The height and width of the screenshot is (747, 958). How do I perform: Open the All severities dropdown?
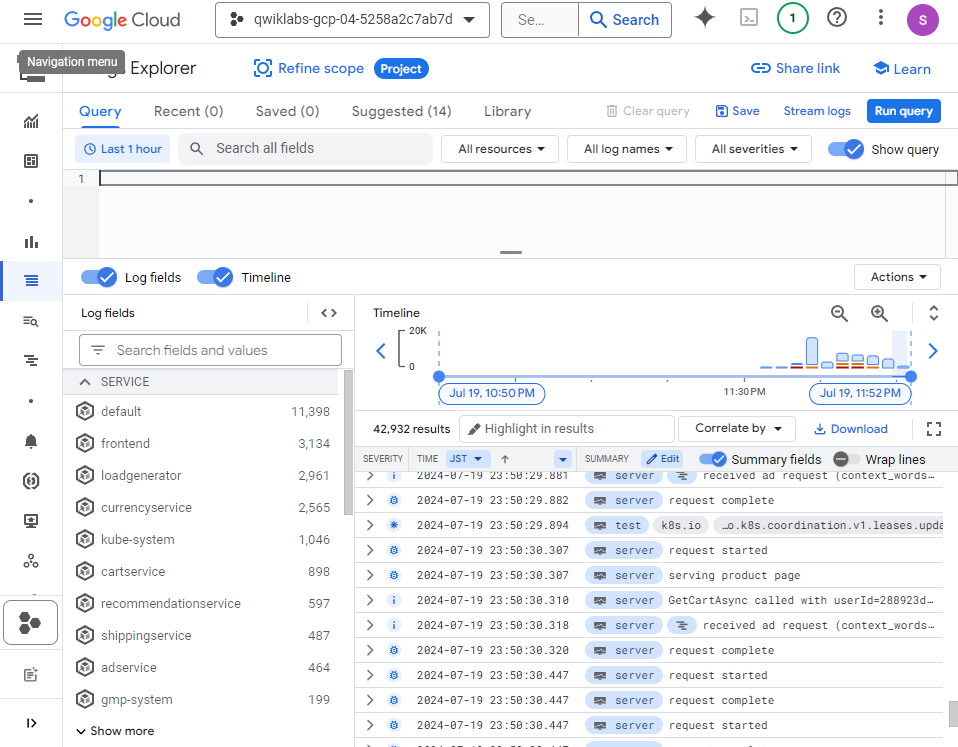pos(753,149)
